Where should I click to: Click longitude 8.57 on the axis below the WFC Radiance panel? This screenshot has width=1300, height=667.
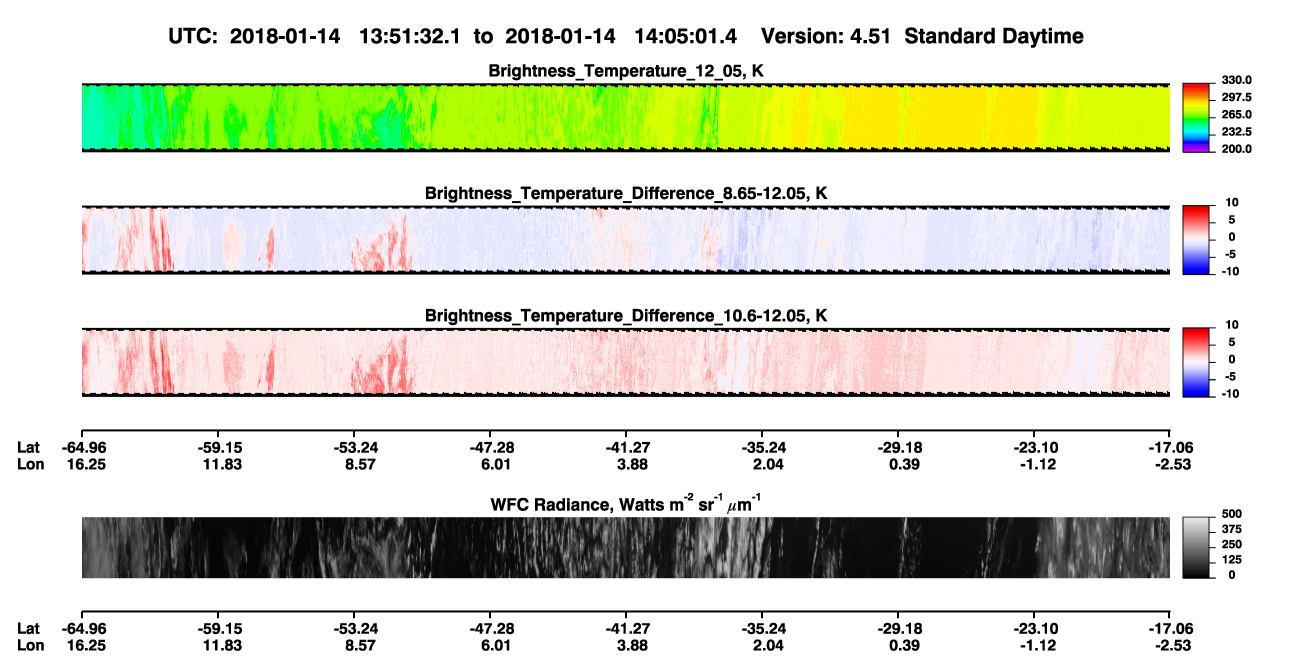pyautogui.click(x=358, y=644)
